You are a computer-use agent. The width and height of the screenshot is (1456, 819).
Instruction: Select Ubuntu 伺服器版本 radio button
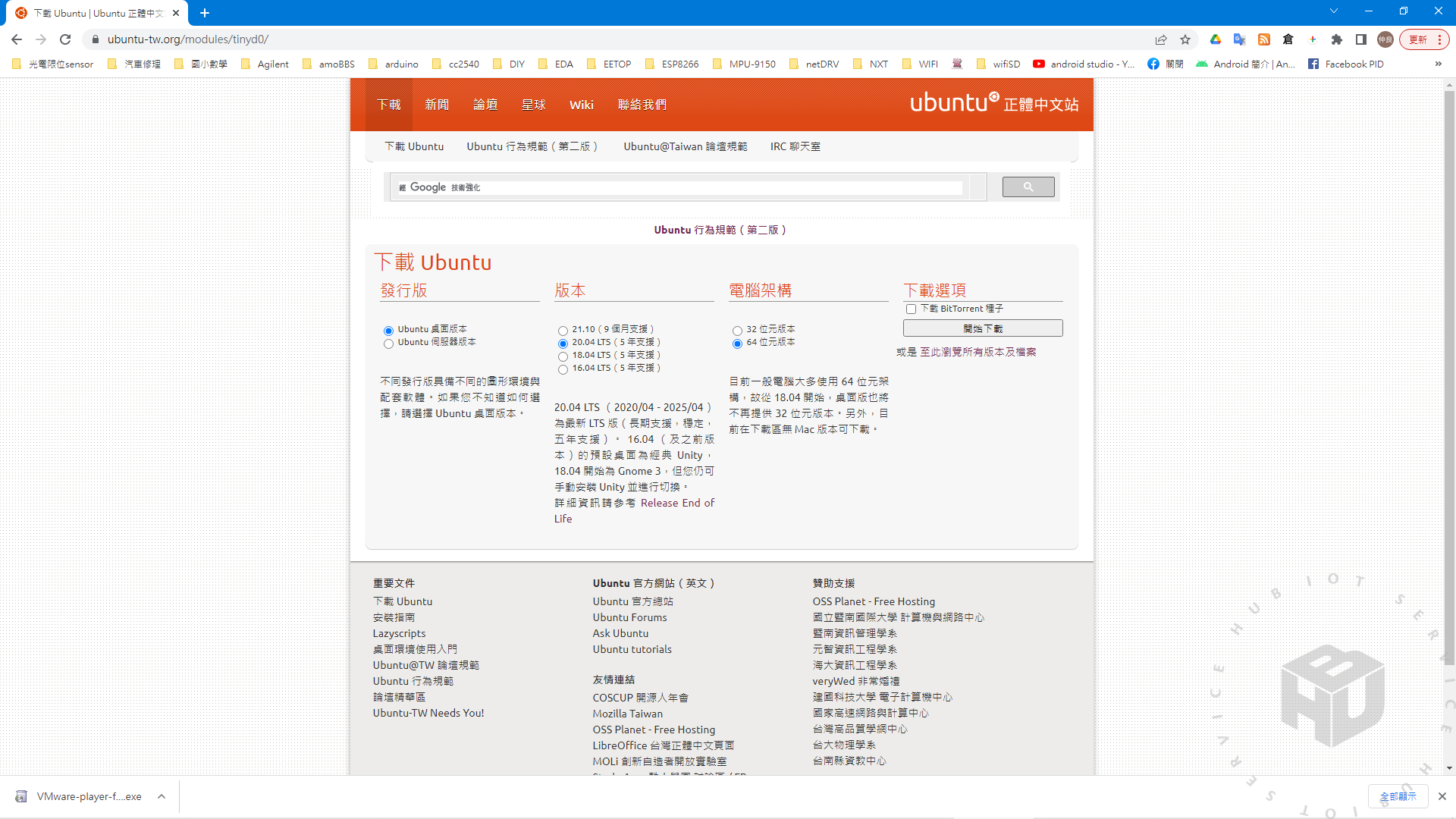pyautogui.click(x=388, y=344)
